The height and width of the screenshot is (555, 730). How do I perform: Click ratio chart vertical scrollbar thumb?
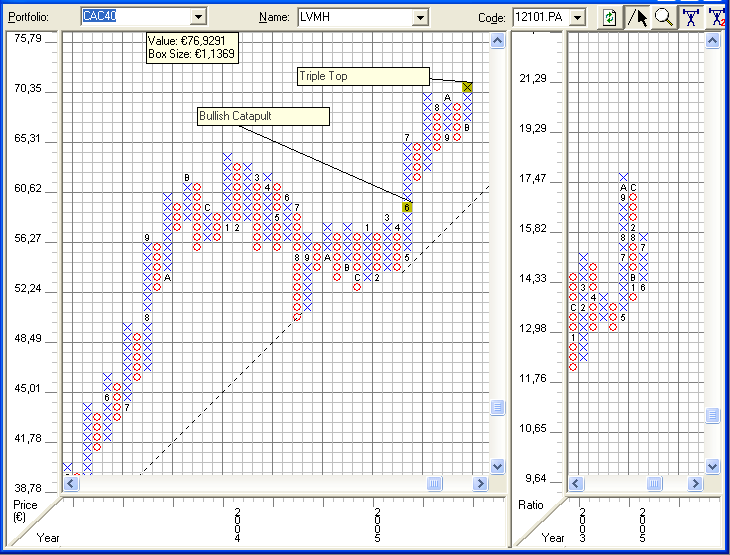(x=712, y=414)
